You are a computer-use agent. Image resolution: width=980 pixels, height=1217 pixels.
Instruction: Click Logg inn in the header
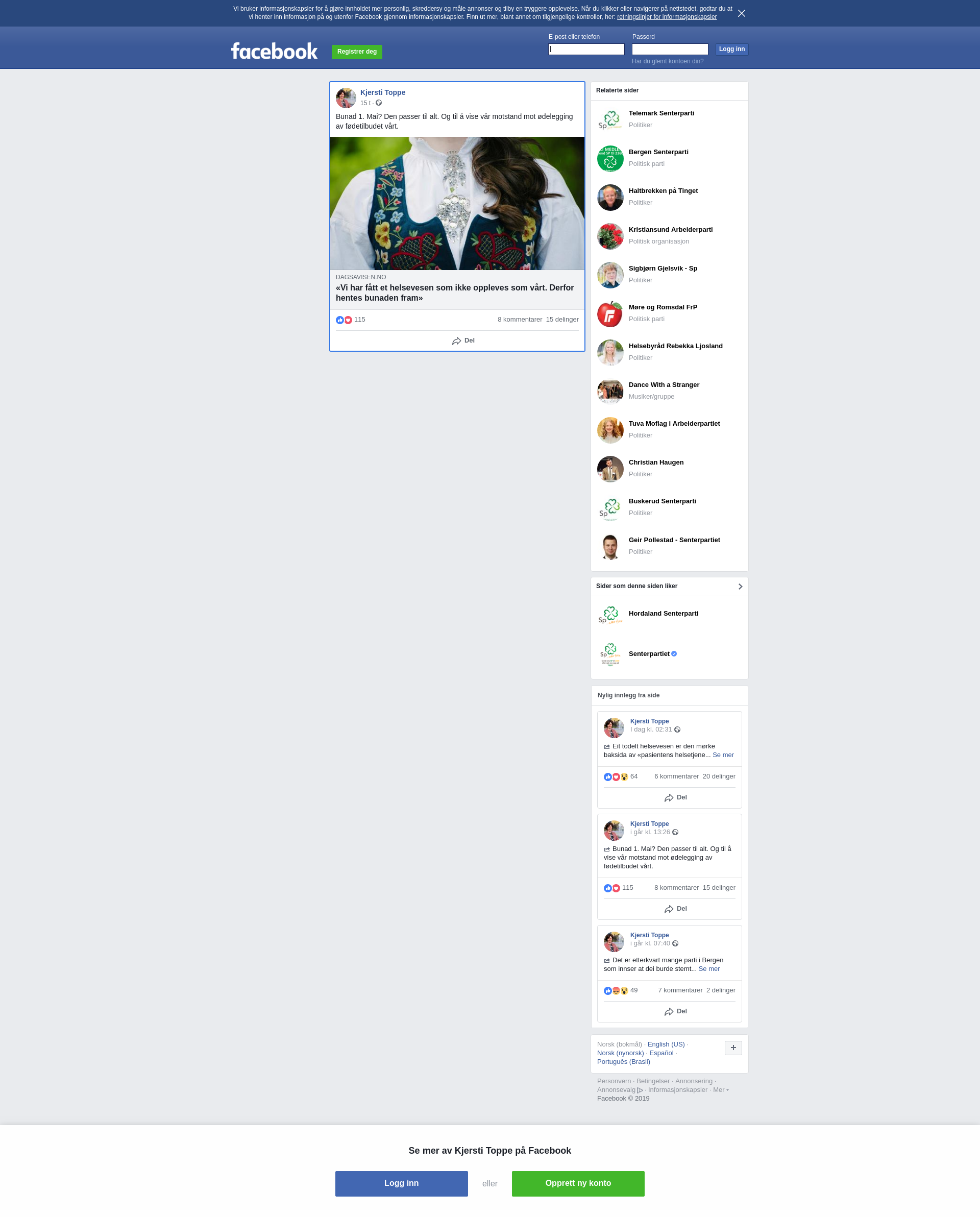[x=731, y=49]
